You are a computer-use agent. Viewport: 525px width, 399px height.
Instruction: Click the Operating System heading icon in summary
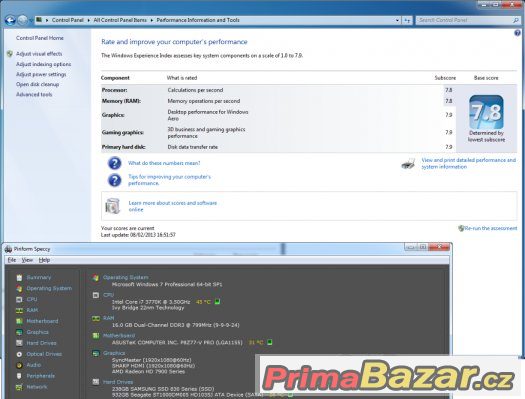point(96,278)
